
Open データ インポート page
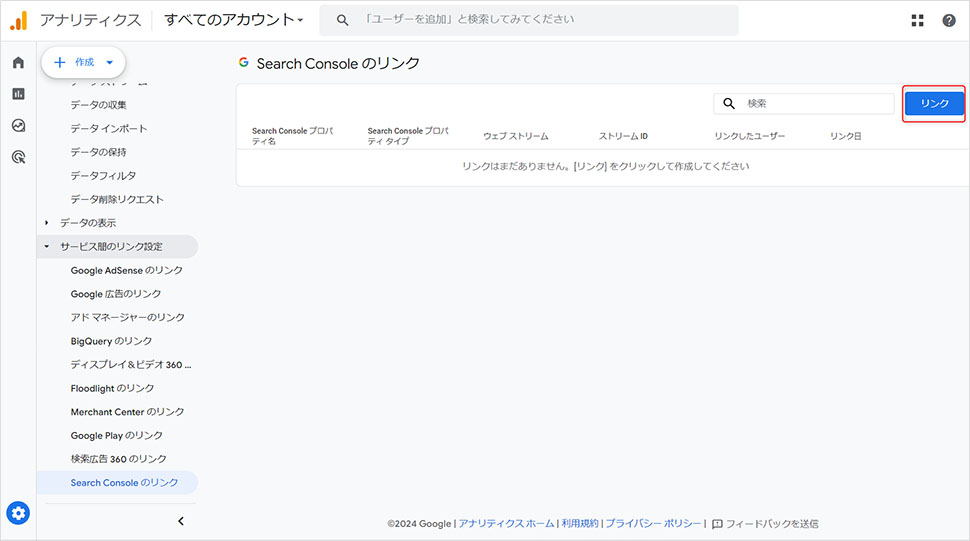(x=109, y=128)
